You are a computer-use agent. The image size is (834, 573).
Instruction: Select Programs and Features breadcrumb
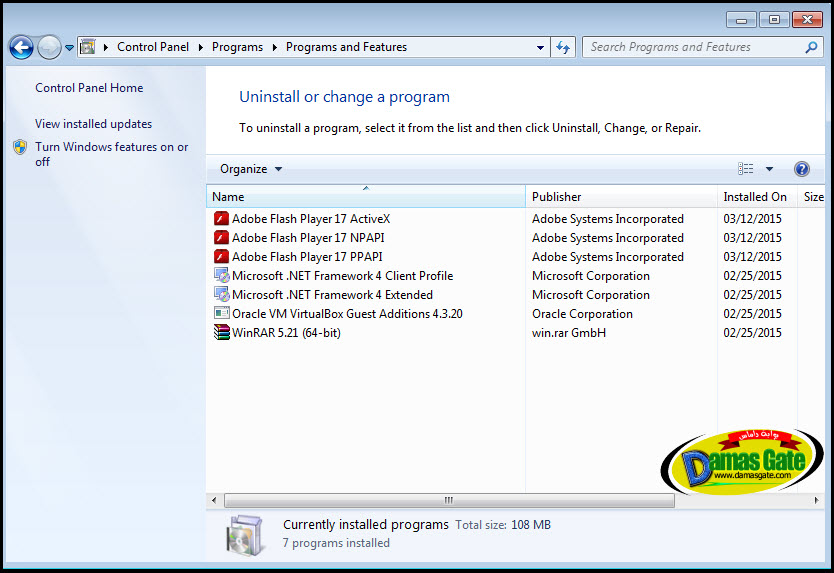(346, 47)
